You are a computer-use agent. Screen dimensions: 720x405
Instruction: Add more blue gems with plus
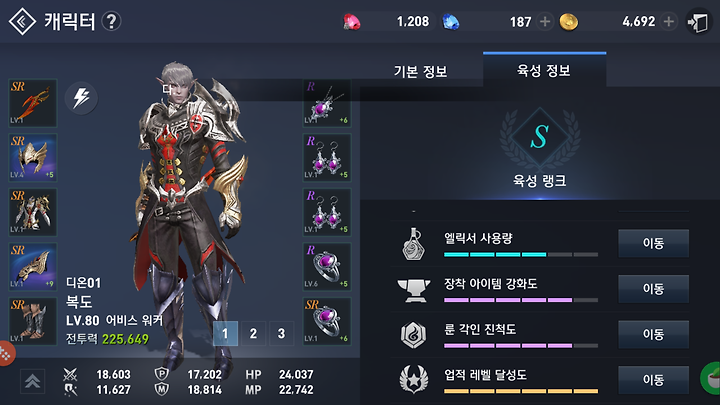click(x=545, y=22)
